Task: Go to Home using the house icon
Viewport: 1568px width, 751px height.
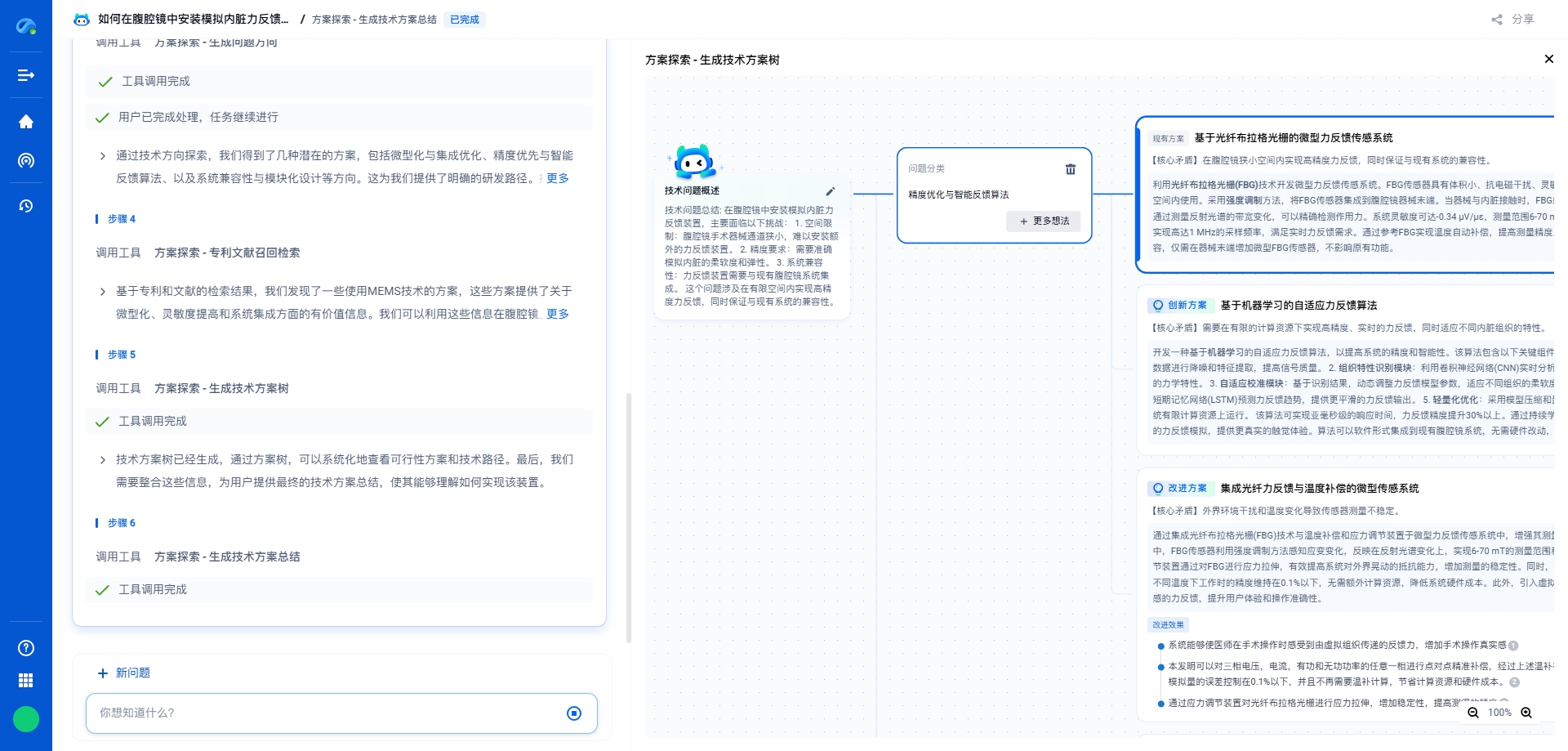Action: 26,121
